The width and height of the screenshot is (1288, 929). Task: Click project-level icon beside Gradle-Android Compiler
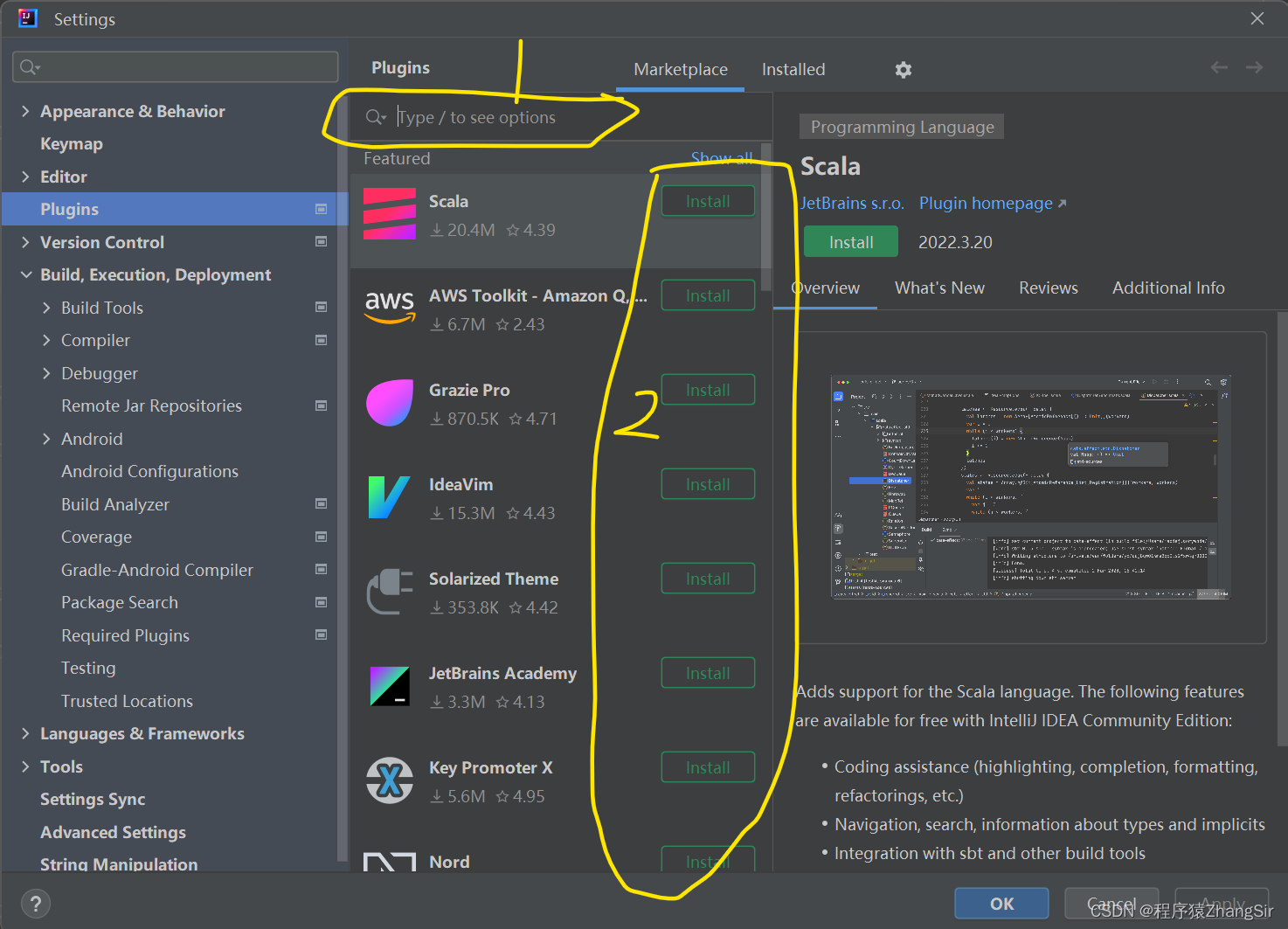click(x=321, y=569)
